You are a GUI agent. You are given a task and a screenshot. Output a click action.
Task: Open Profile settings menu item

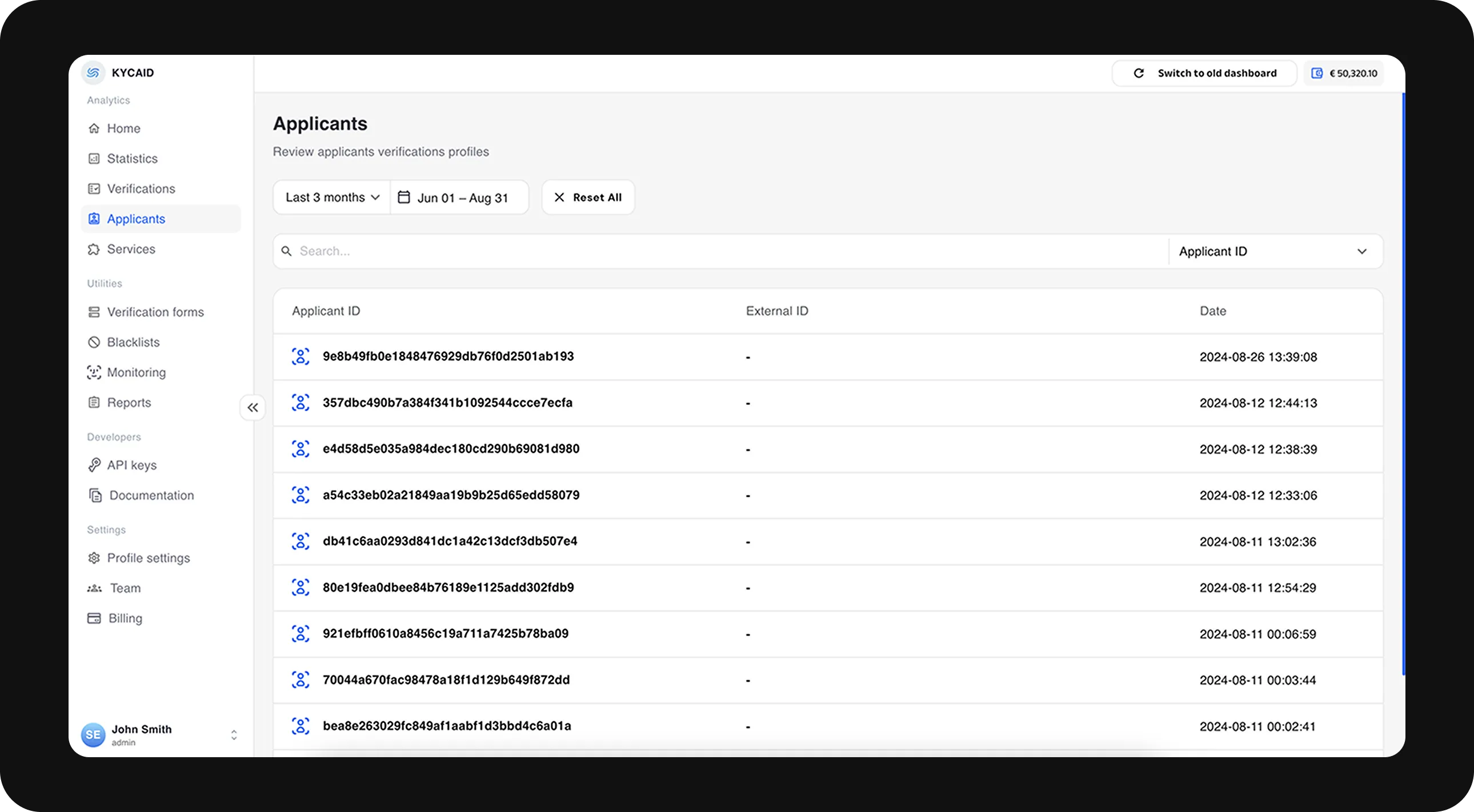click(148, 558)
